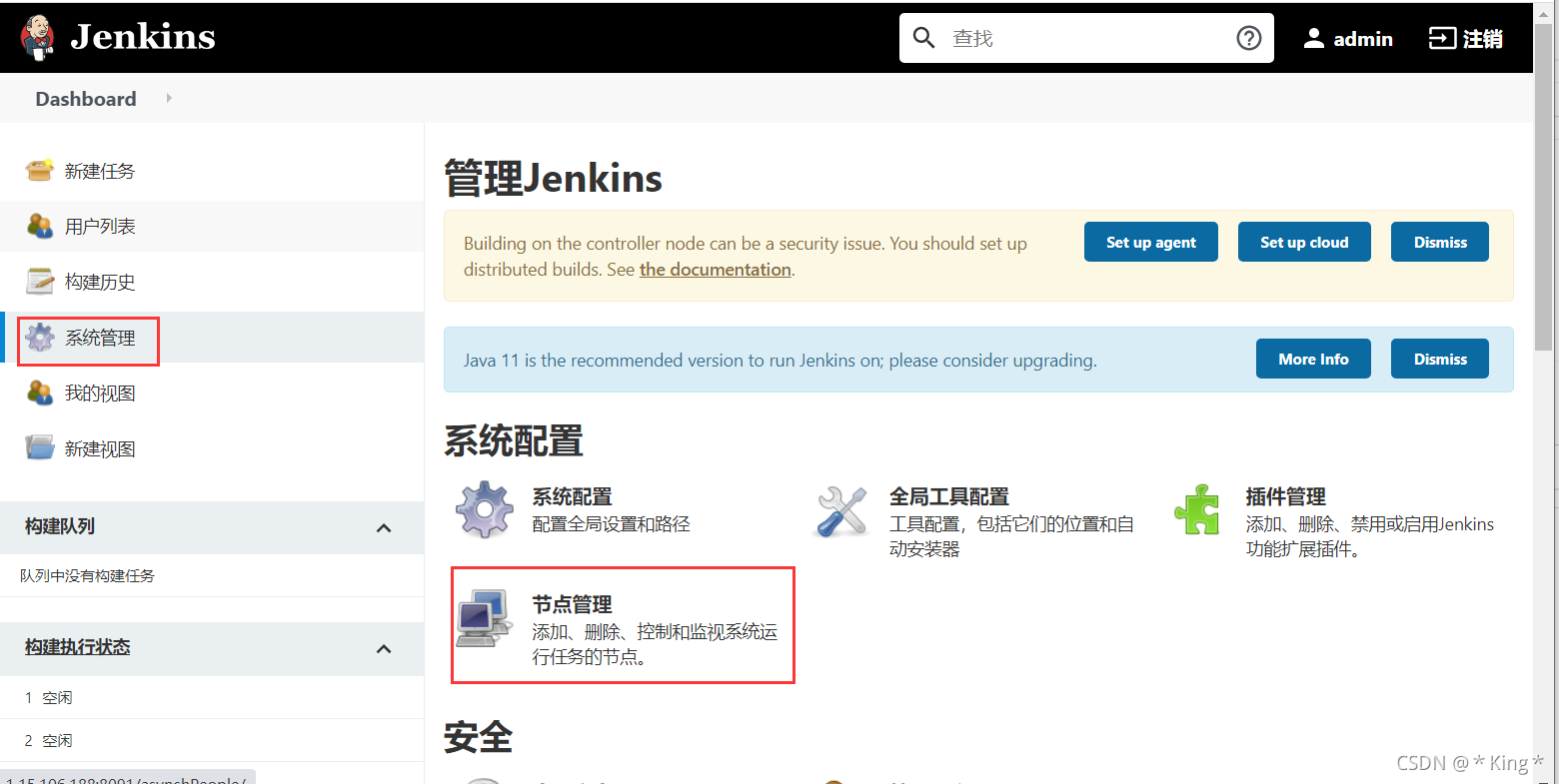The image size is (1559, 784).
Task: Collapse the 构建执行状态 panel
Action: coord(384,649)
